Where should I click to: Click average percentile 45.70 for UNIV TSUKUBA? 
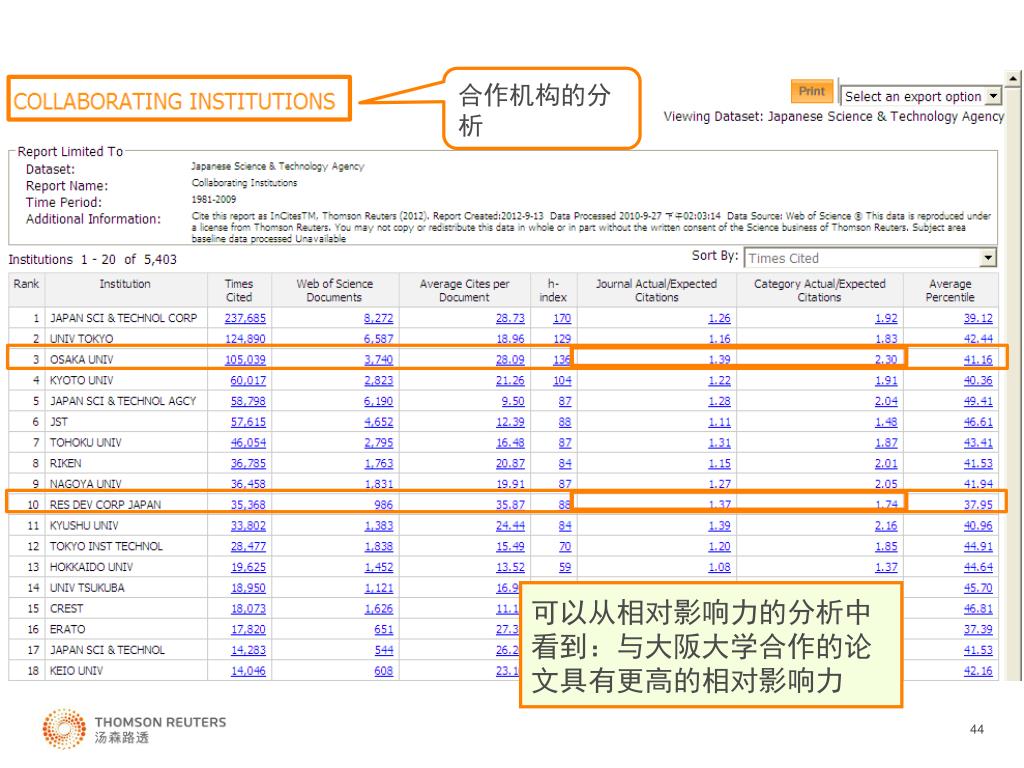point(978,588)
